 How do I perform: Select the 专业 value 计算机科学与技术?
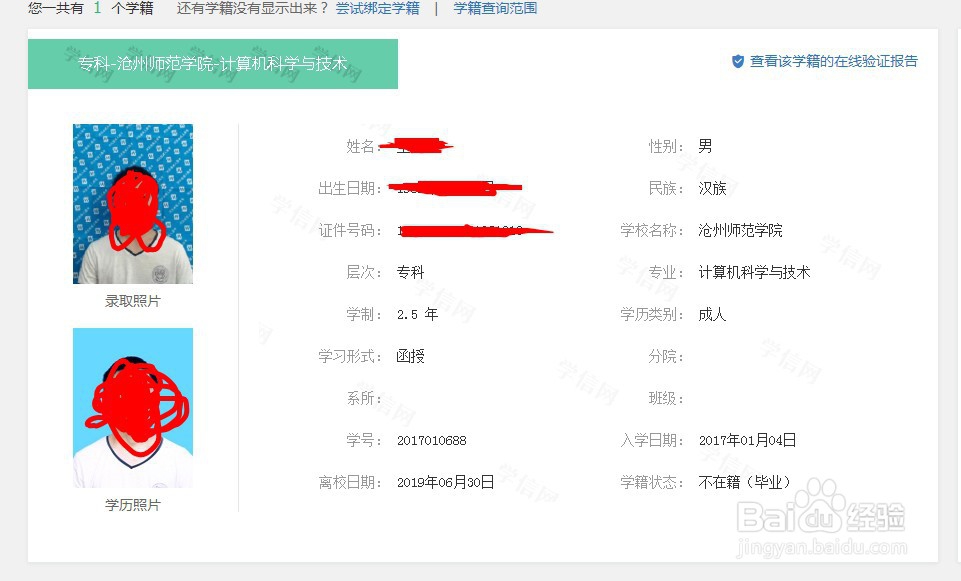click(x=752, y=271)
